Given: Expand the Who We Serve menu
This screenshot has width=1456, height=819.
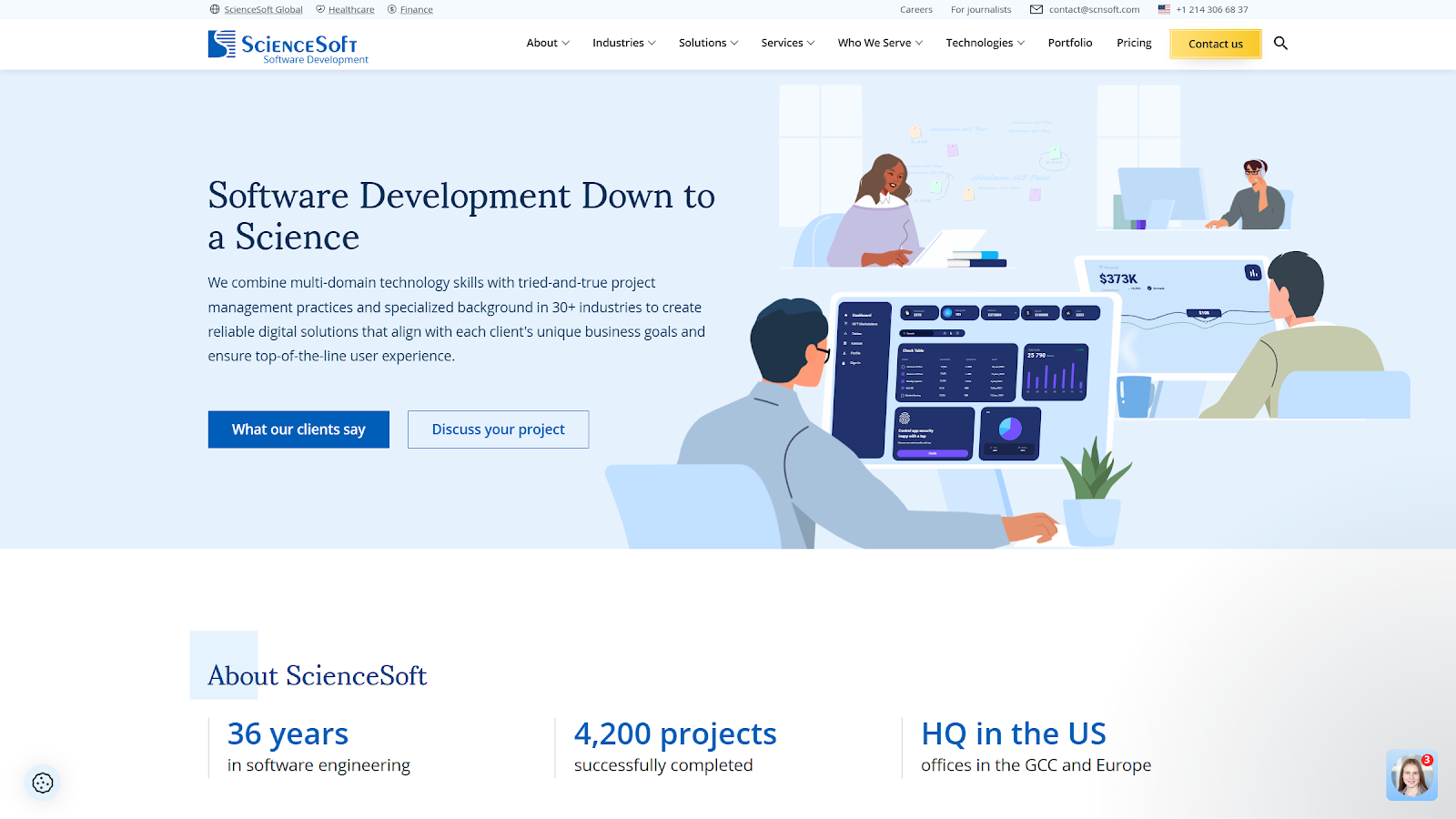Looking at the screenshot, I should click(x=881, y=43).
